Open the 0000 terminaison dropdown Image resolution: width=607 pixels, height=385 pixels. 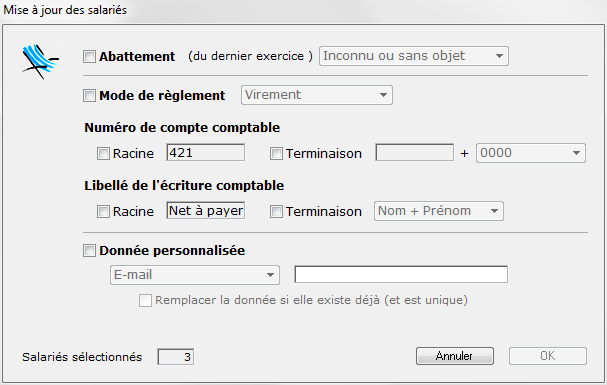pos(531,153)
